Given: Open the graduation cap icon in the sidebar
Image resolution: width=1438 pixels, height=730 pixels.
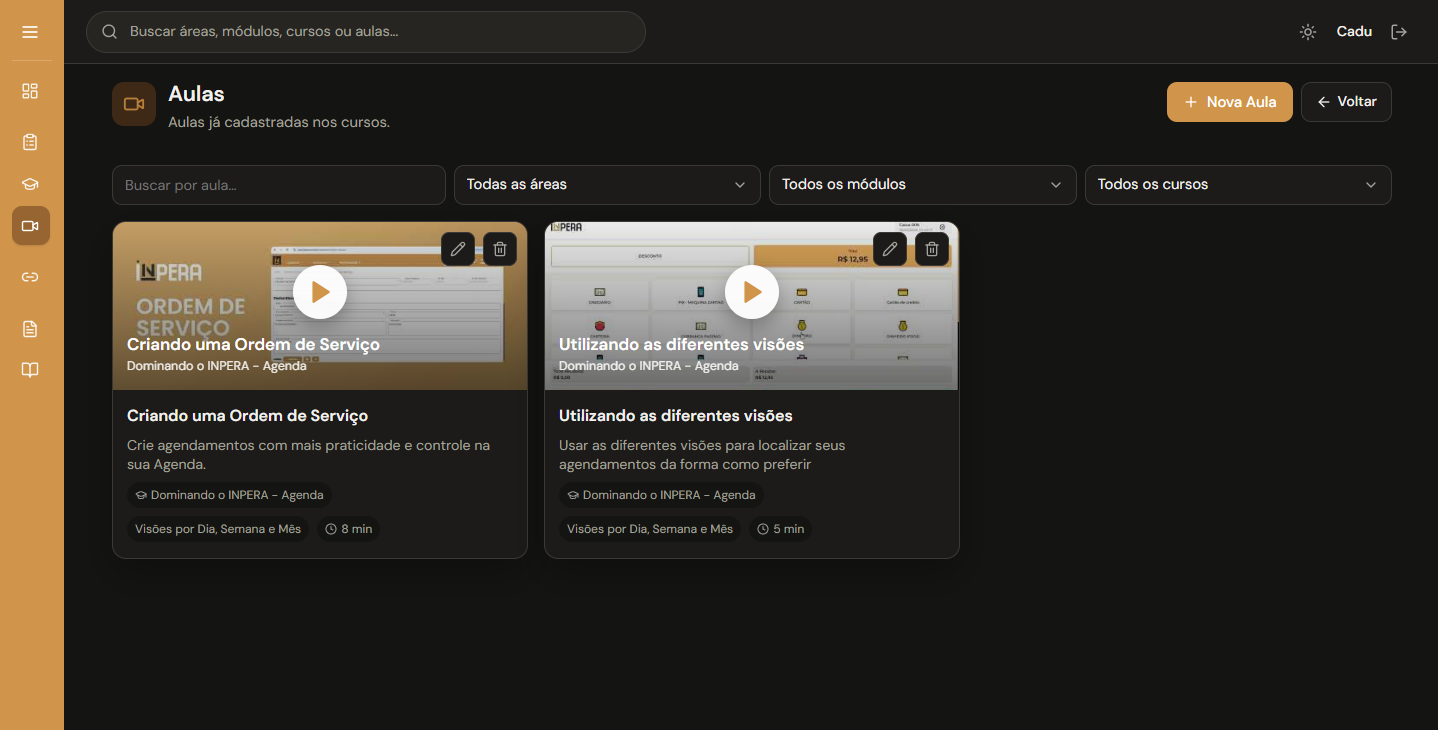Looking at the screenshot, I should (x=30, y=184).
